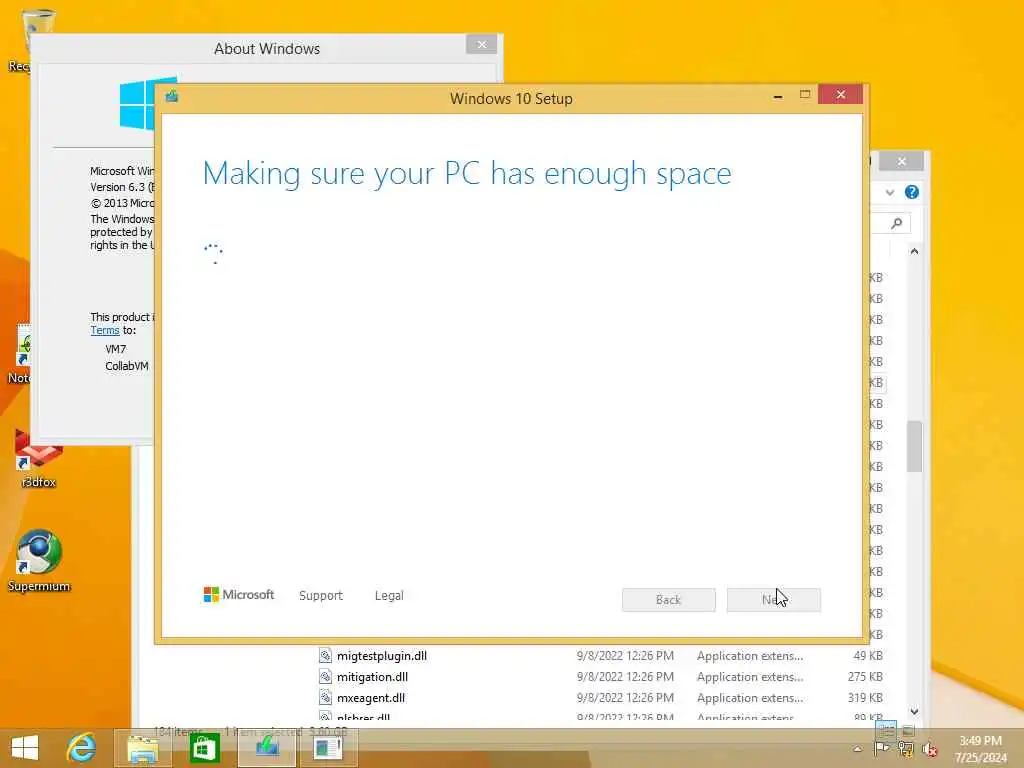
Task: Click the search magnifier in Explorer
Action: click(x=897, y=223)
